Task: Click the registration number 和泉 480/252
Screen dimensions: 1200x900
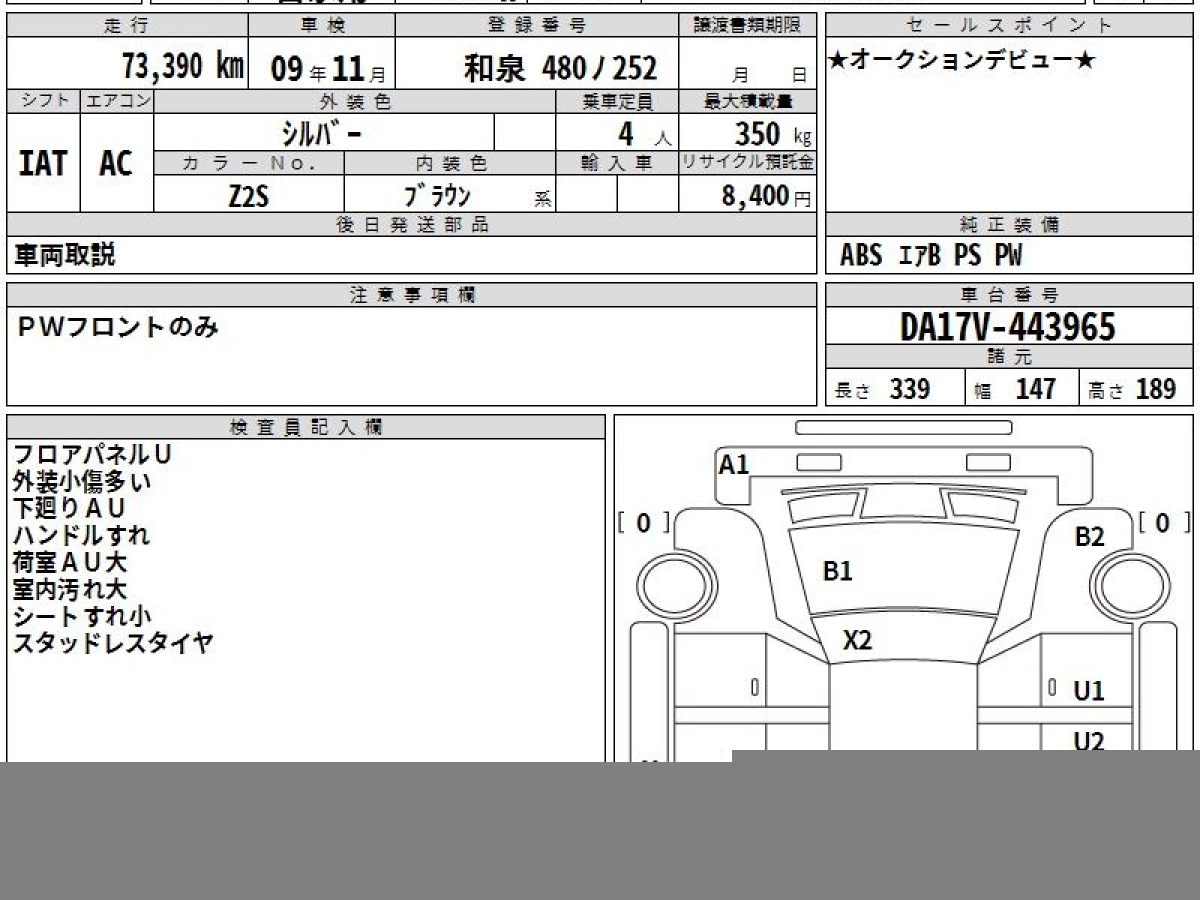Action: pyautogui.click(x=560, y=68)
